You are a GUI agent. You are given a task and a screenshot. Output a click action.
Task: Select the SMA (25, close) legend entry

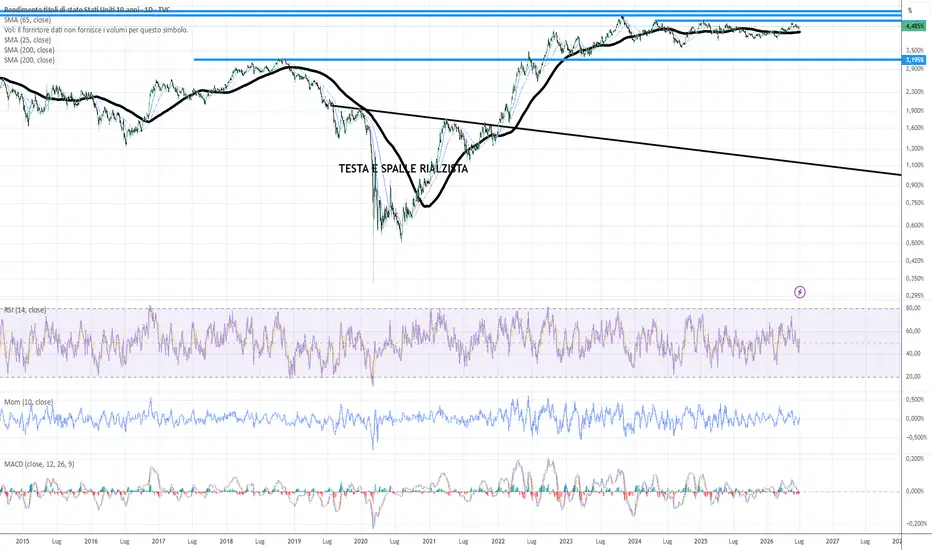[x=27, y=40]
